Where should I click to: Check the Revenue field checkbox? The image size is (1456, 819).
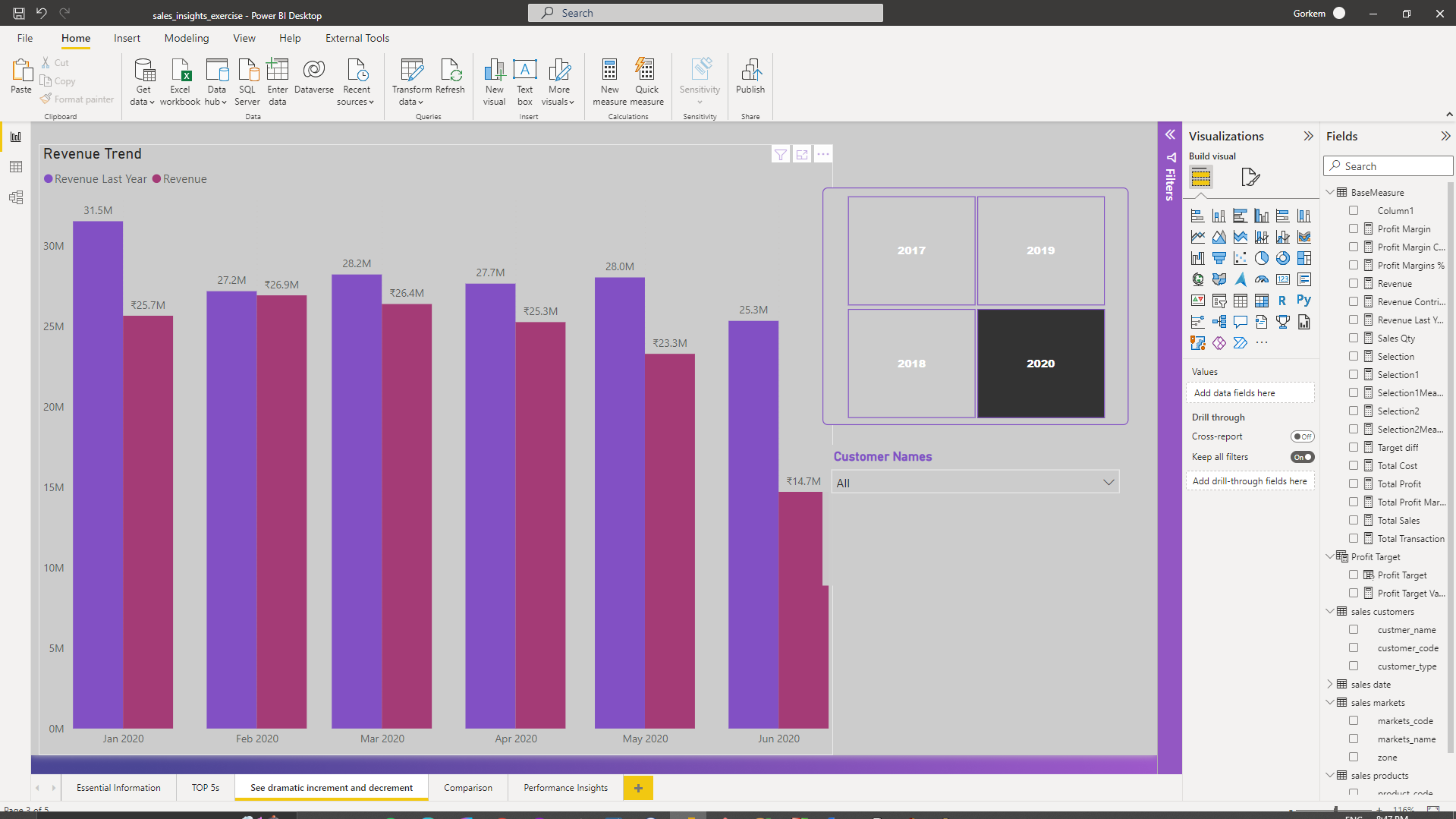1354,283
